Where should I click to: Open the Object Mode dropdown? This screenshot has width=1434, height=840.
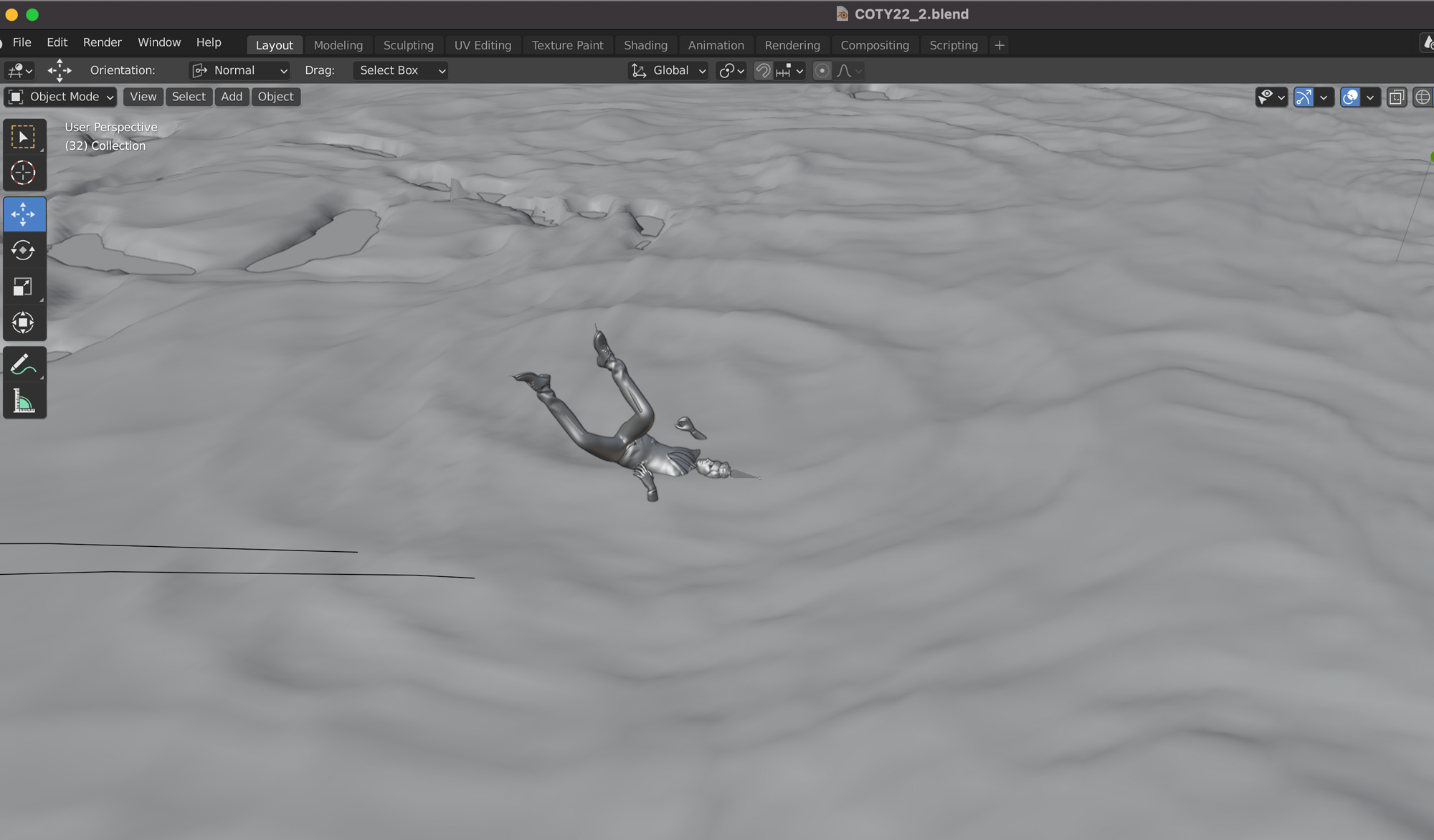click(x=61, y=97)
